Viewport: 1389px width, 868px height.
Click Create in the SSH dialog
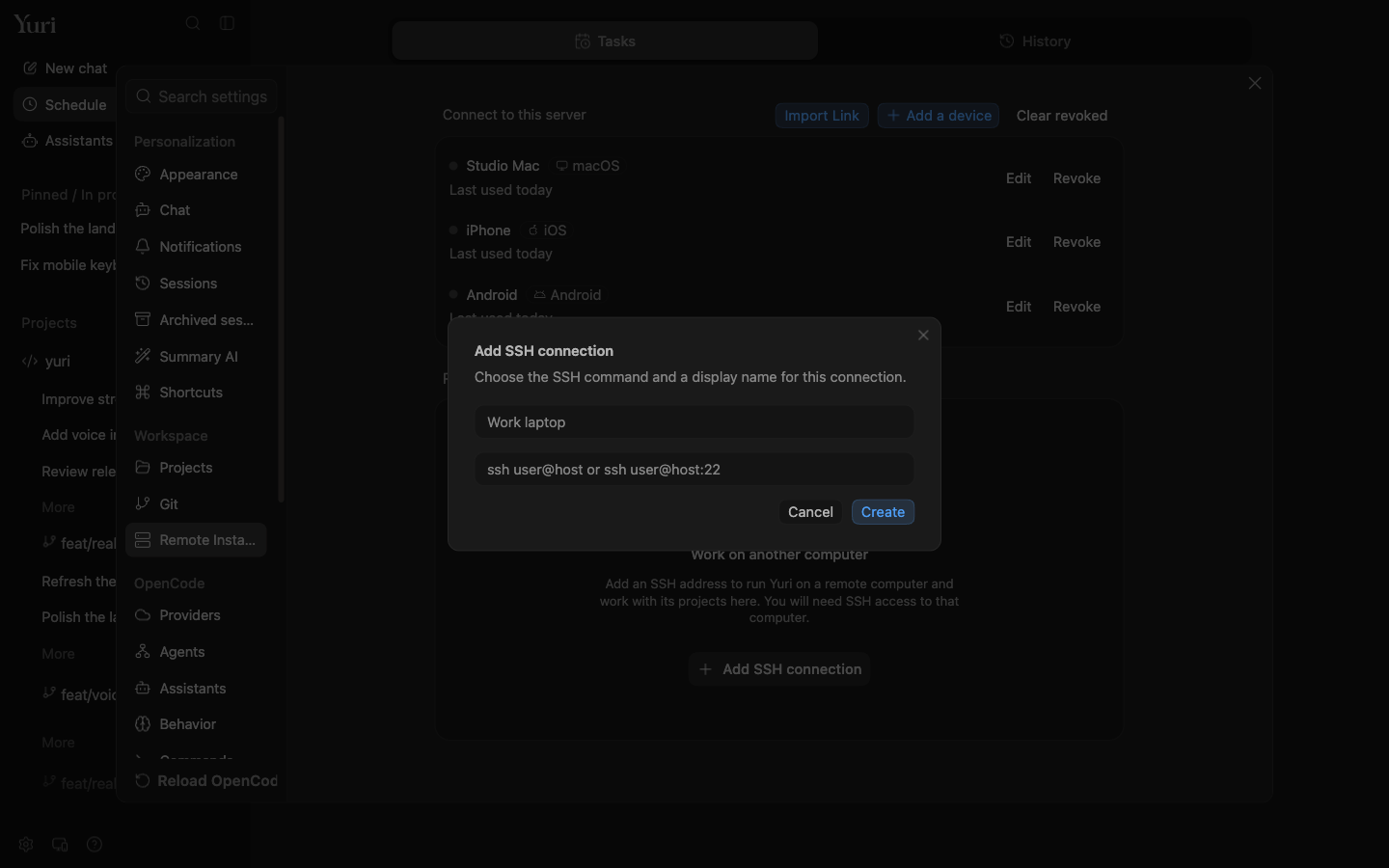pos(883,512)
